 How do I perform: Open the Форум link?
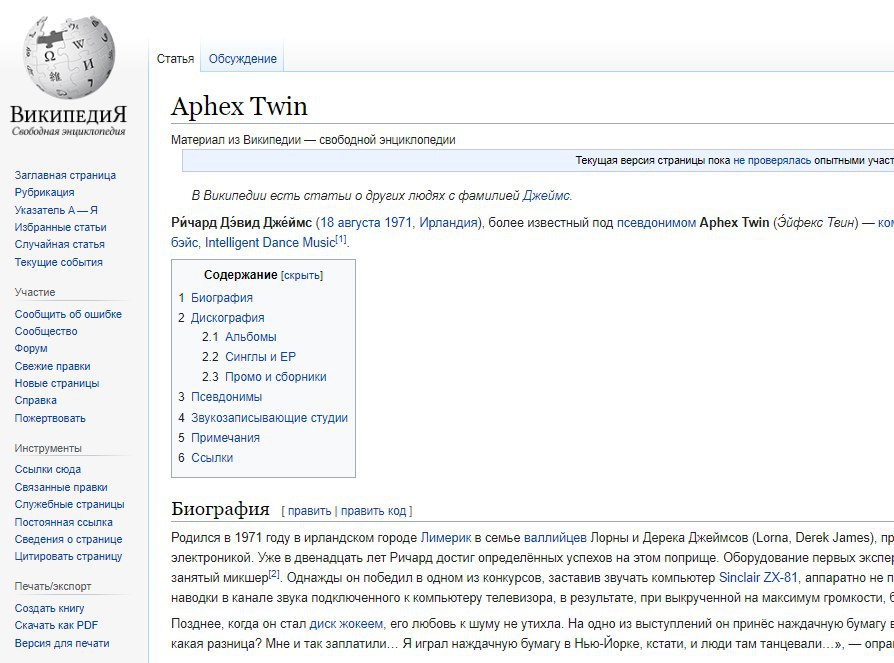[x=31, y=348]
